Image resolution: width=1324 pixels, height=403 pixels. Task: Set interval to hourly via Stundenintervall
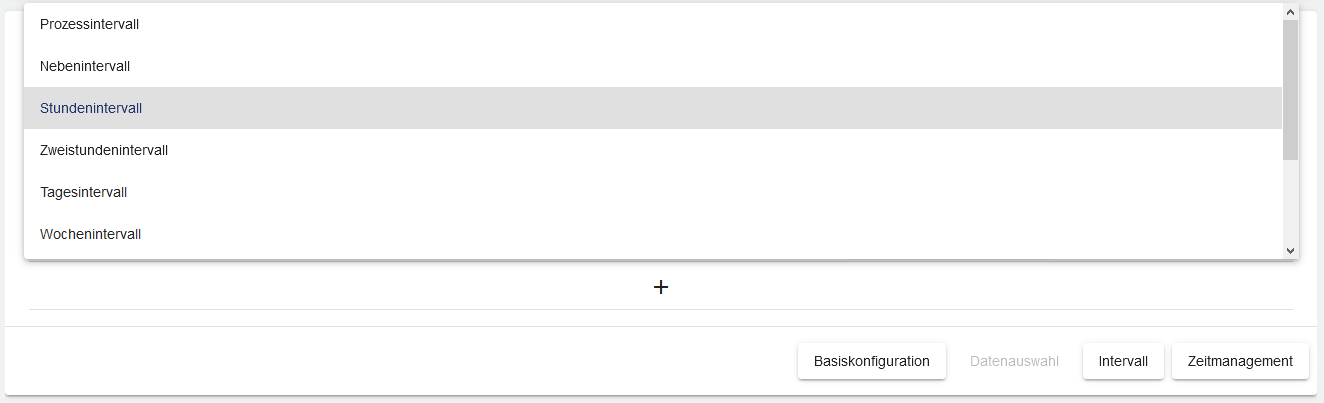[91, 108]
